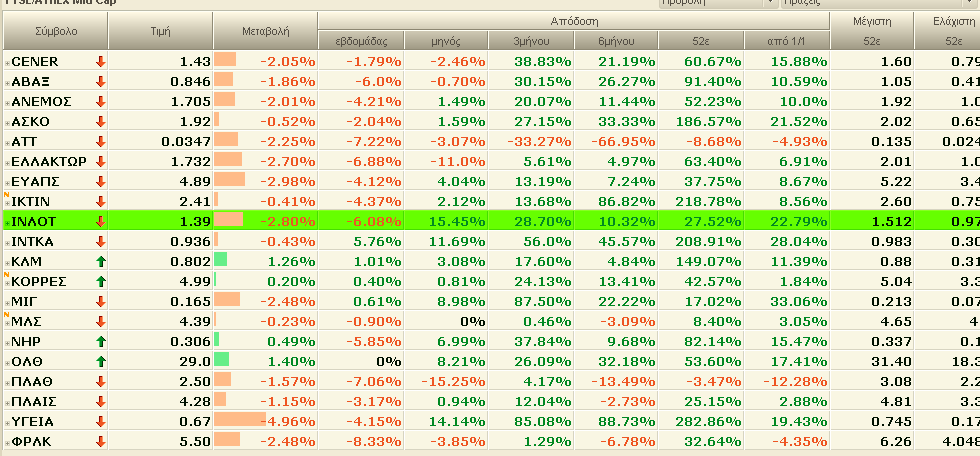Click the 1.512 yearly high for ΙΝΛΟΤ
Image resolution: width=980 pixels, height=456 pixels.
click(893, 221)
